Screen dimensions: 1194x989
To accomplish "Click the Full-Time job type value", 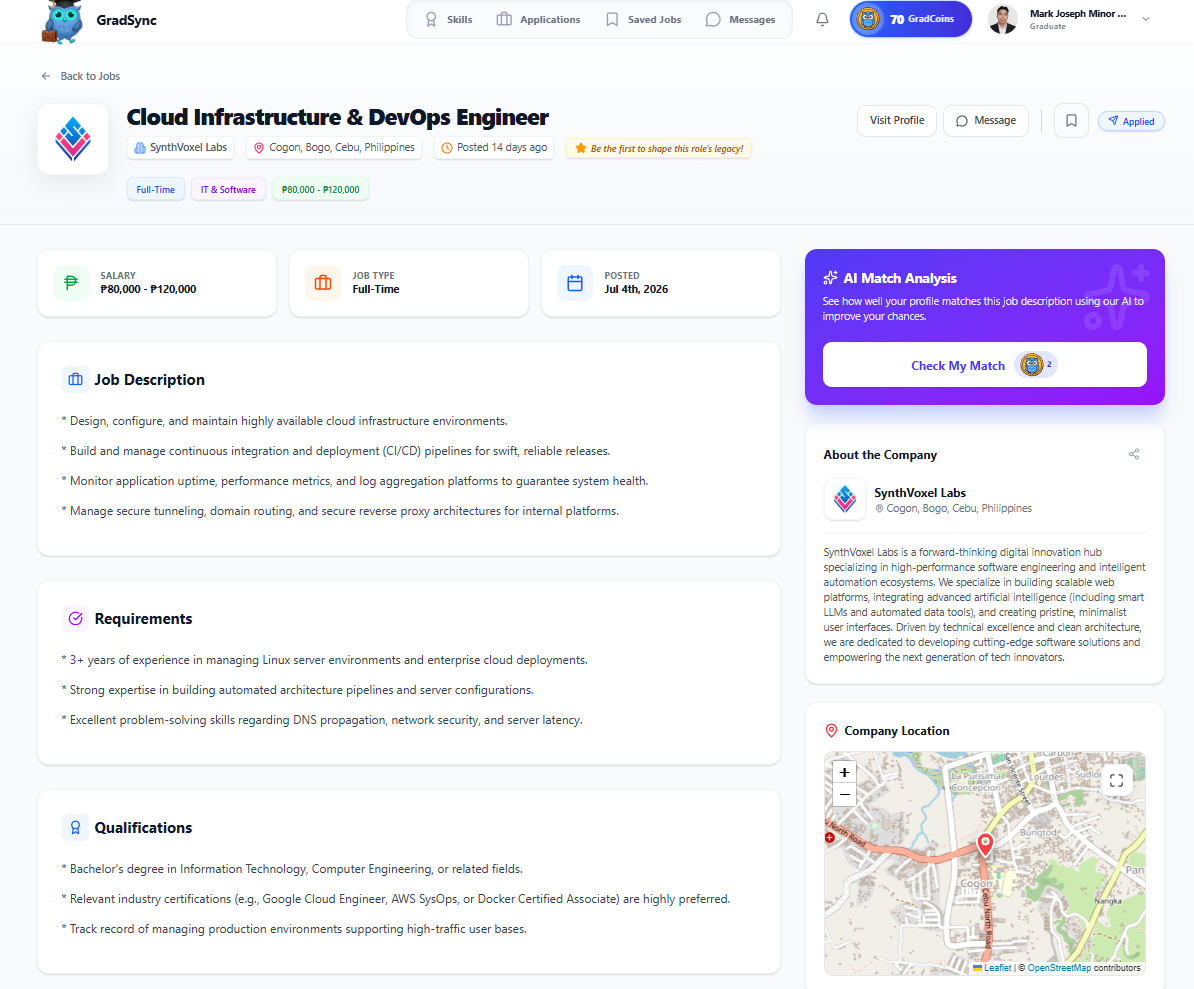I will point(376,289).
